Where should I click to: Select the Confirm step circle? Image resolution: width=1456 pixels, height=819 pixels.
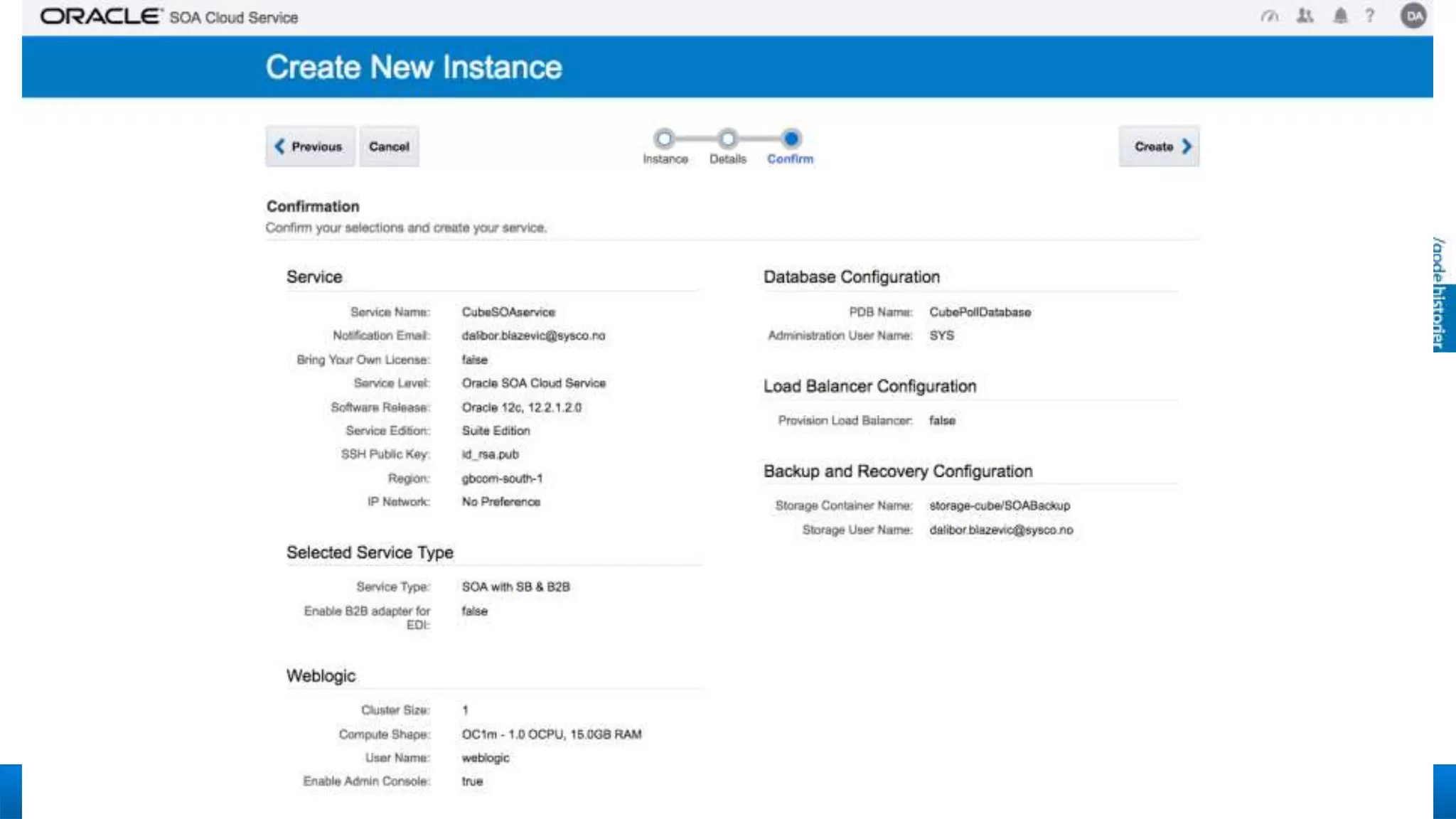tap(791, 138)
